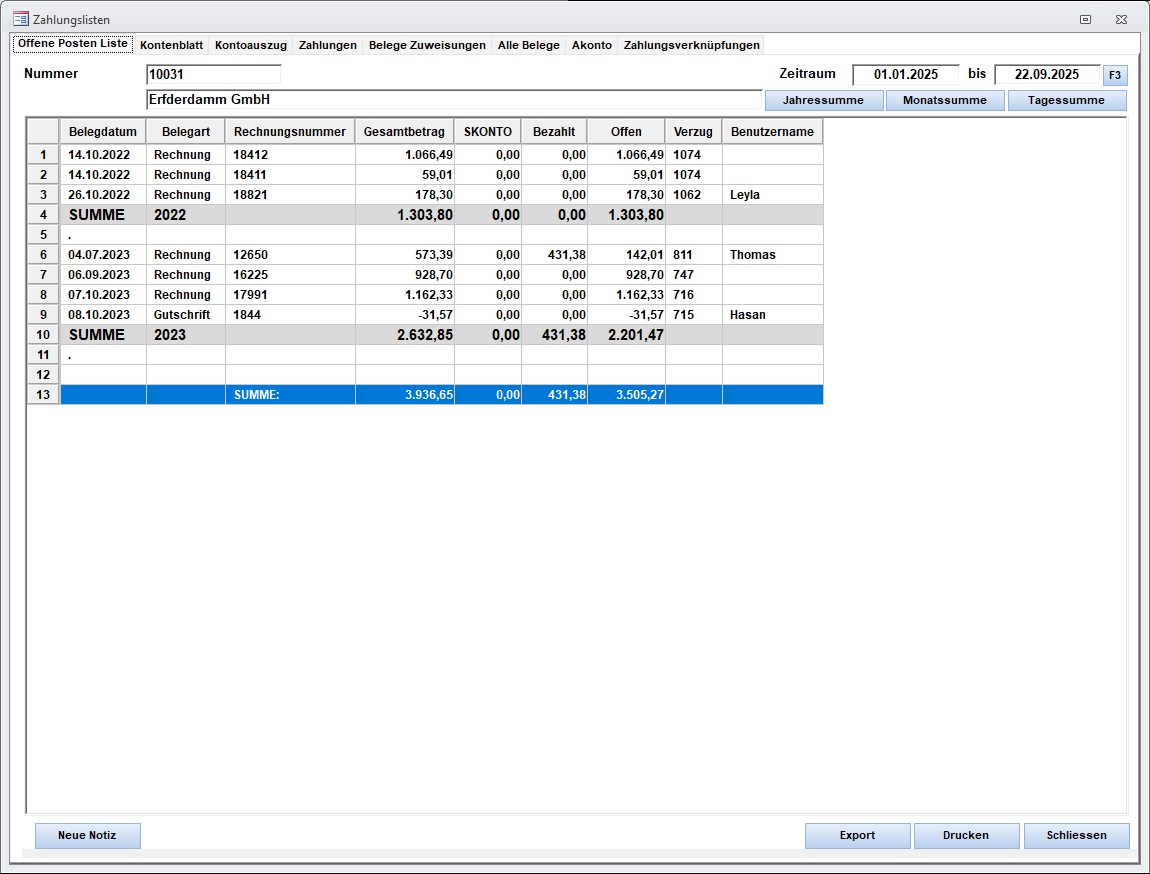Image resolution: width=1150 pixels, height=874 pixels.
Task: Sort by the Belegdatum column header
Action: point(102,131)
